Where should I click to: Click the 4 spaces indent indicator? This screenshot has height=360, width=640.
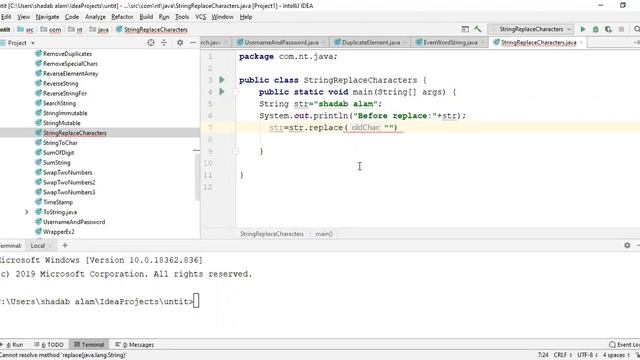[x=616, y=355]
